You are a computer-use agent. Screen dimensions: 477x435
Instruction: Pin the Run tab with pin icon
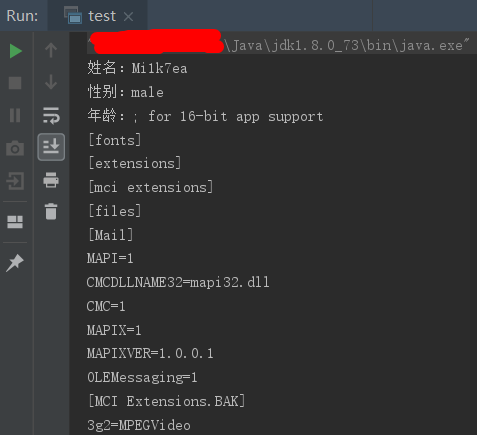(x=15, y=263)
